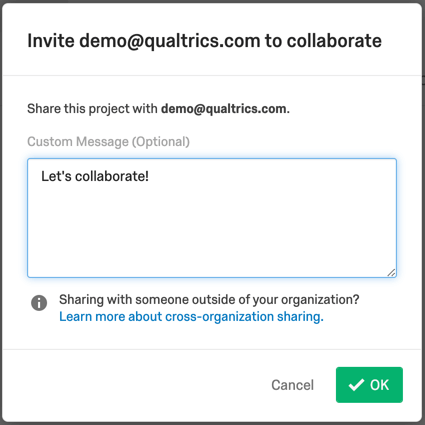This screenshot has width=425, height=425.
Task: Click the "Share this project with" text
Action: 92,109
